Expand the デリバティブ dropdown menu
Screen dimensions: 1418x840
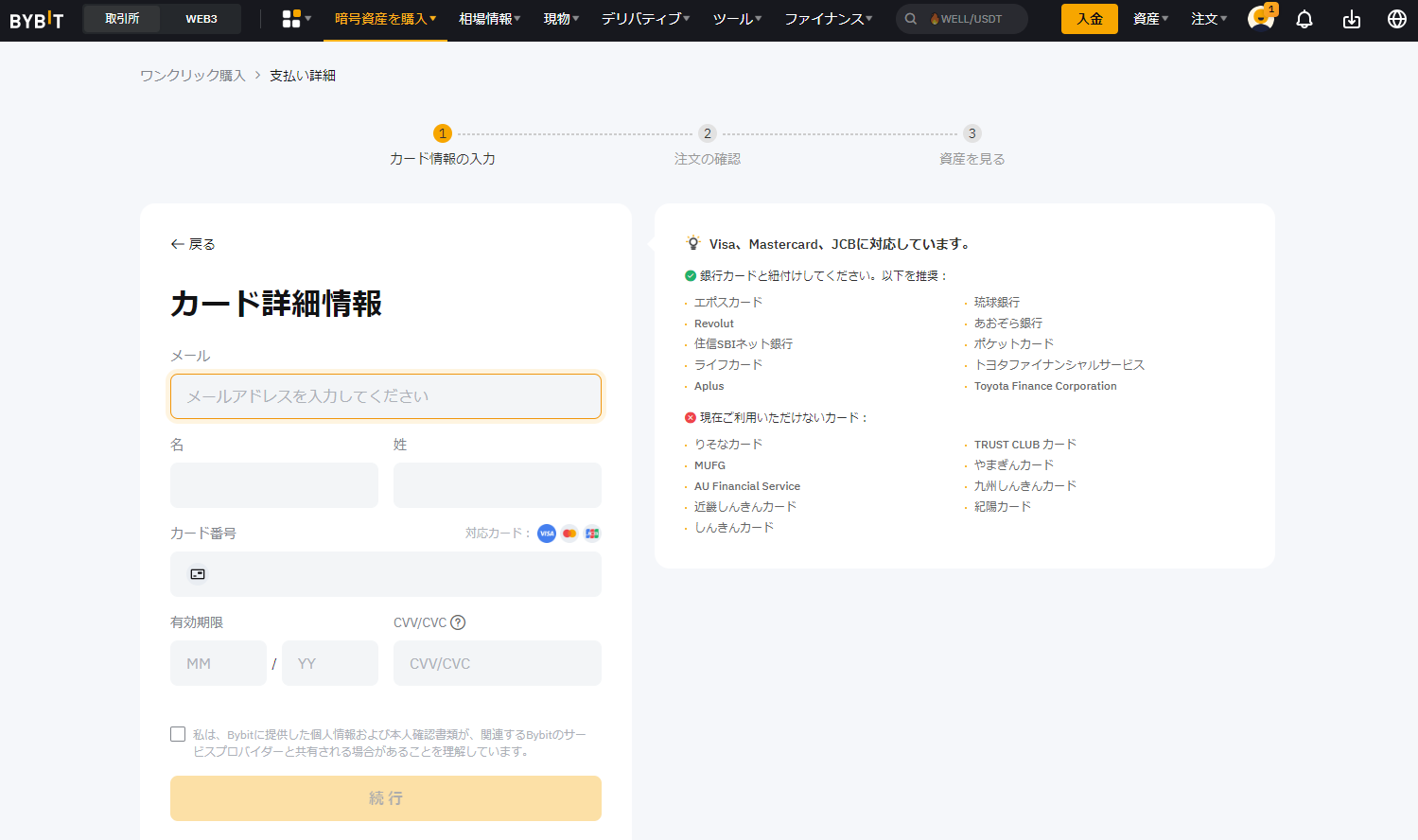coord(645,19)
